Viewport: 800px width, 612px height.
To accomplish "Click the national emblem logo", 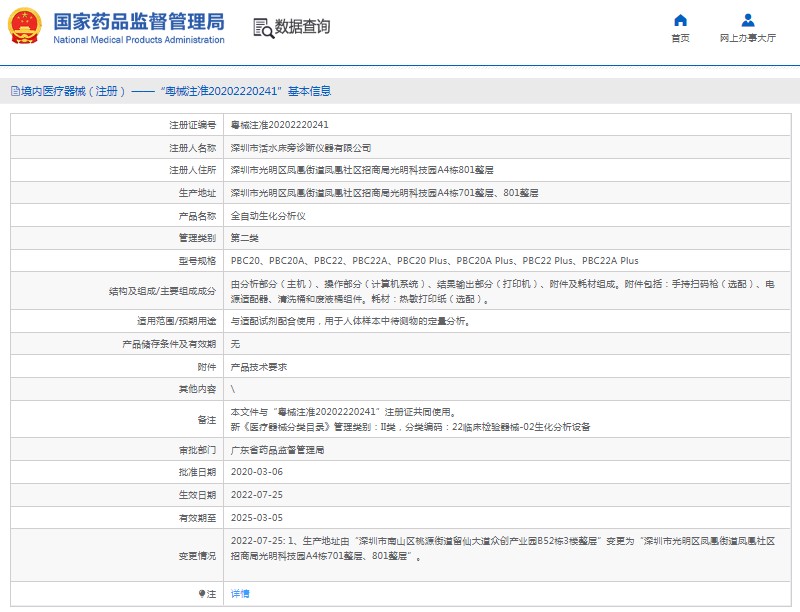I will tap(25, 26).
